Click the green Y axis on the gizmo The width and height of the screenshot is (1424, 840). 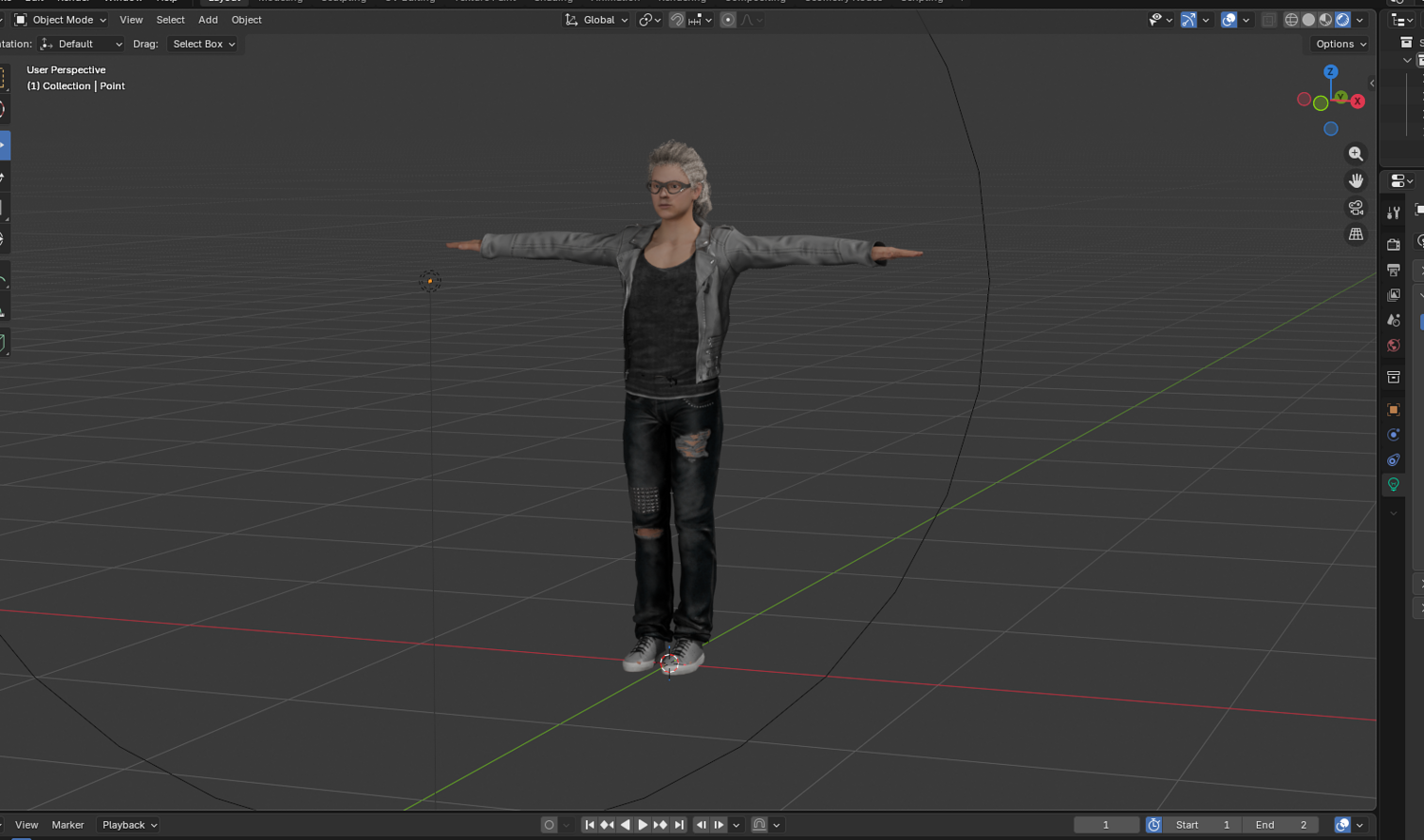[1340, 97]
